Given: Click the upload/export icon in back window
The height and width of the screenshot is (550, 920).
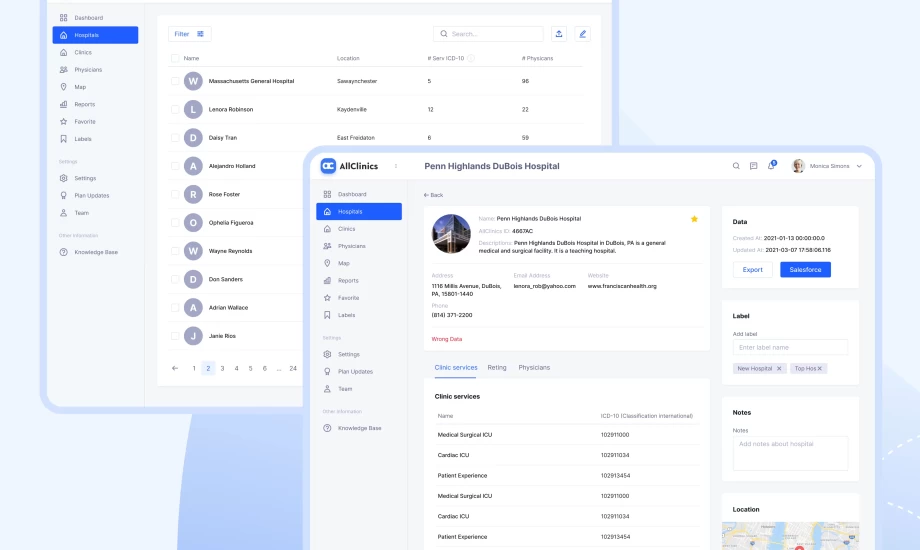Looking at the screenshot, I should [x=559, y=34].
